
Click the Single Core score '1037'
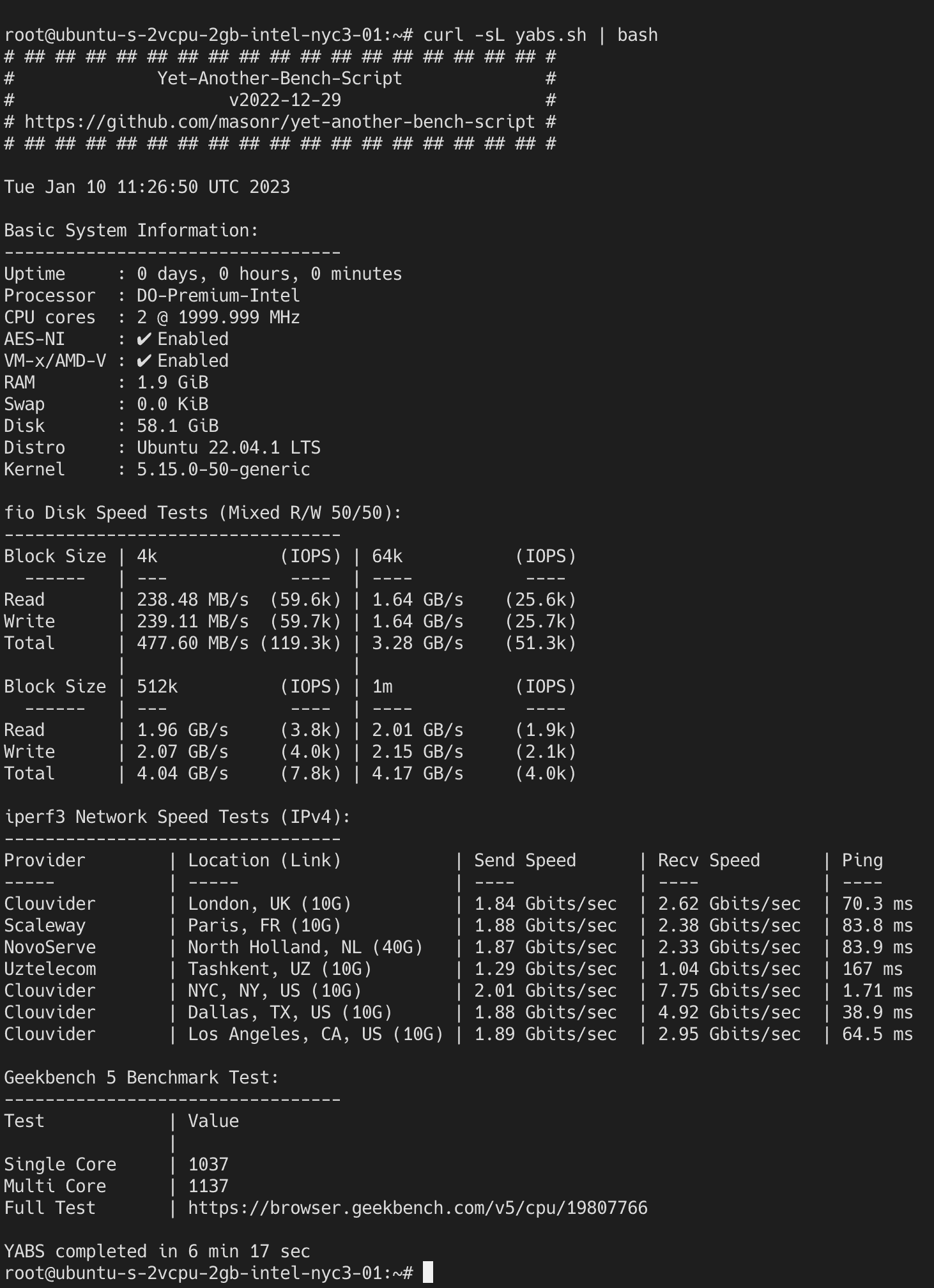(208, 1165)
